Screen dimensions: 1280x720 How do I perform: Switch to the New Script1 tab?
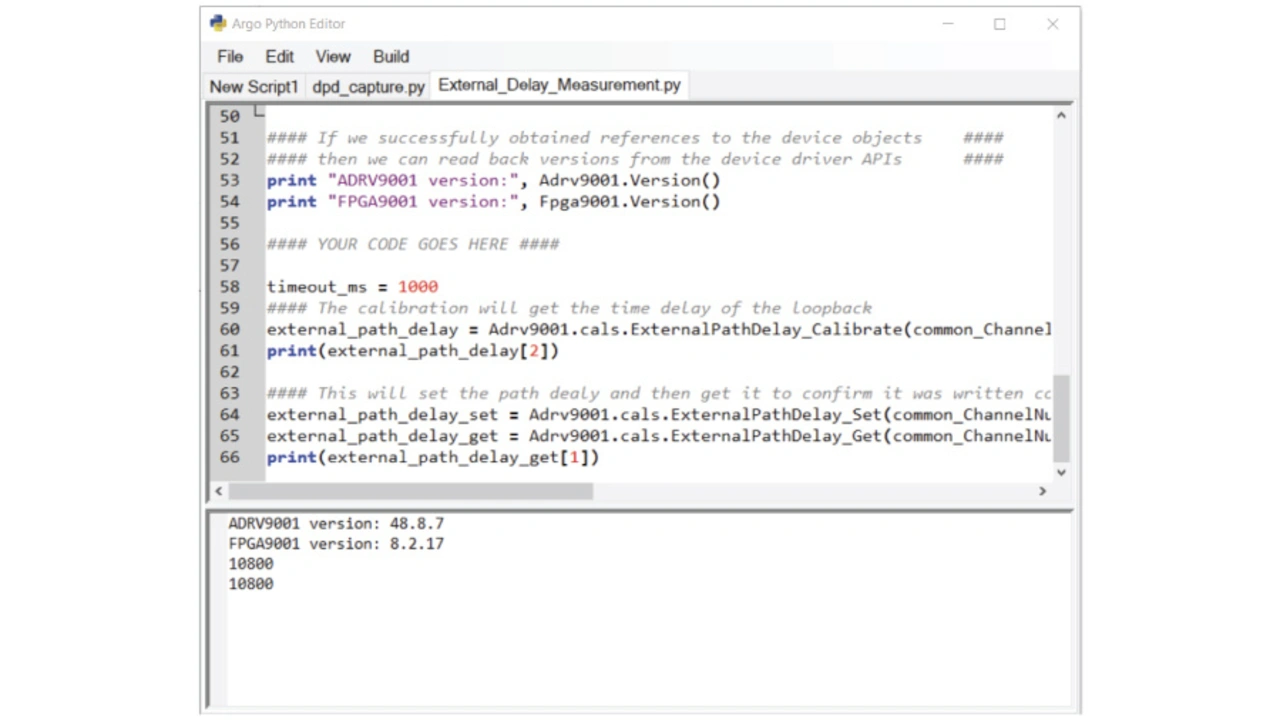point(254,87)
